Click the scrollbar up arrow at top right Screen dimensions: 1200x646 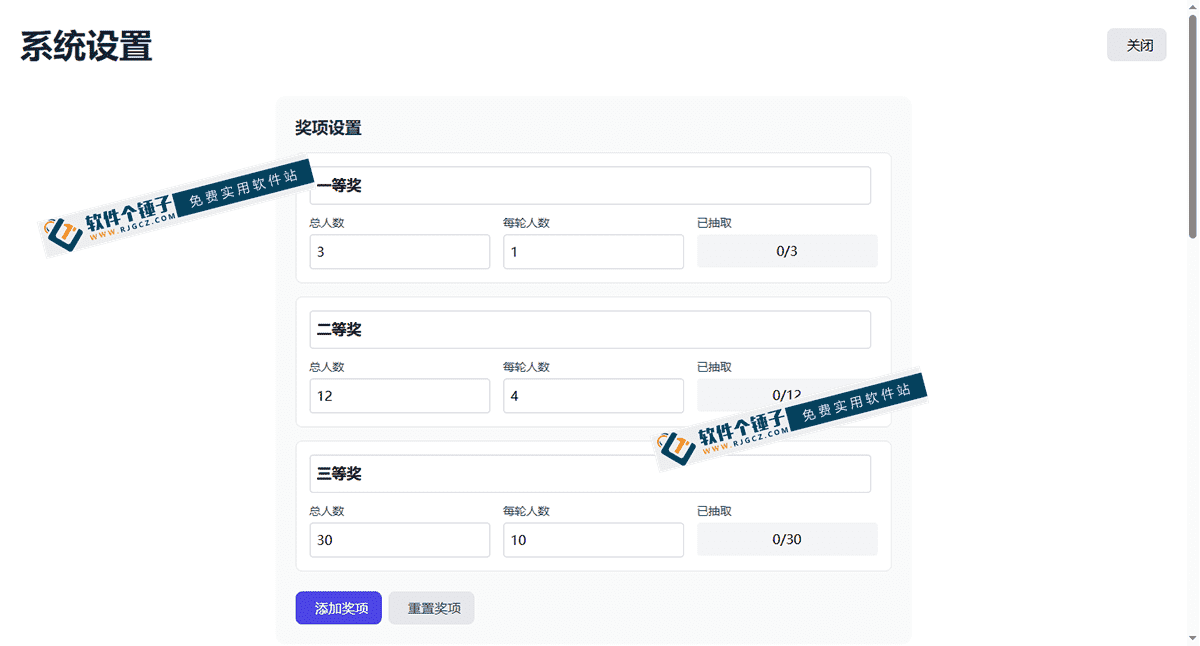(1193, 7)
